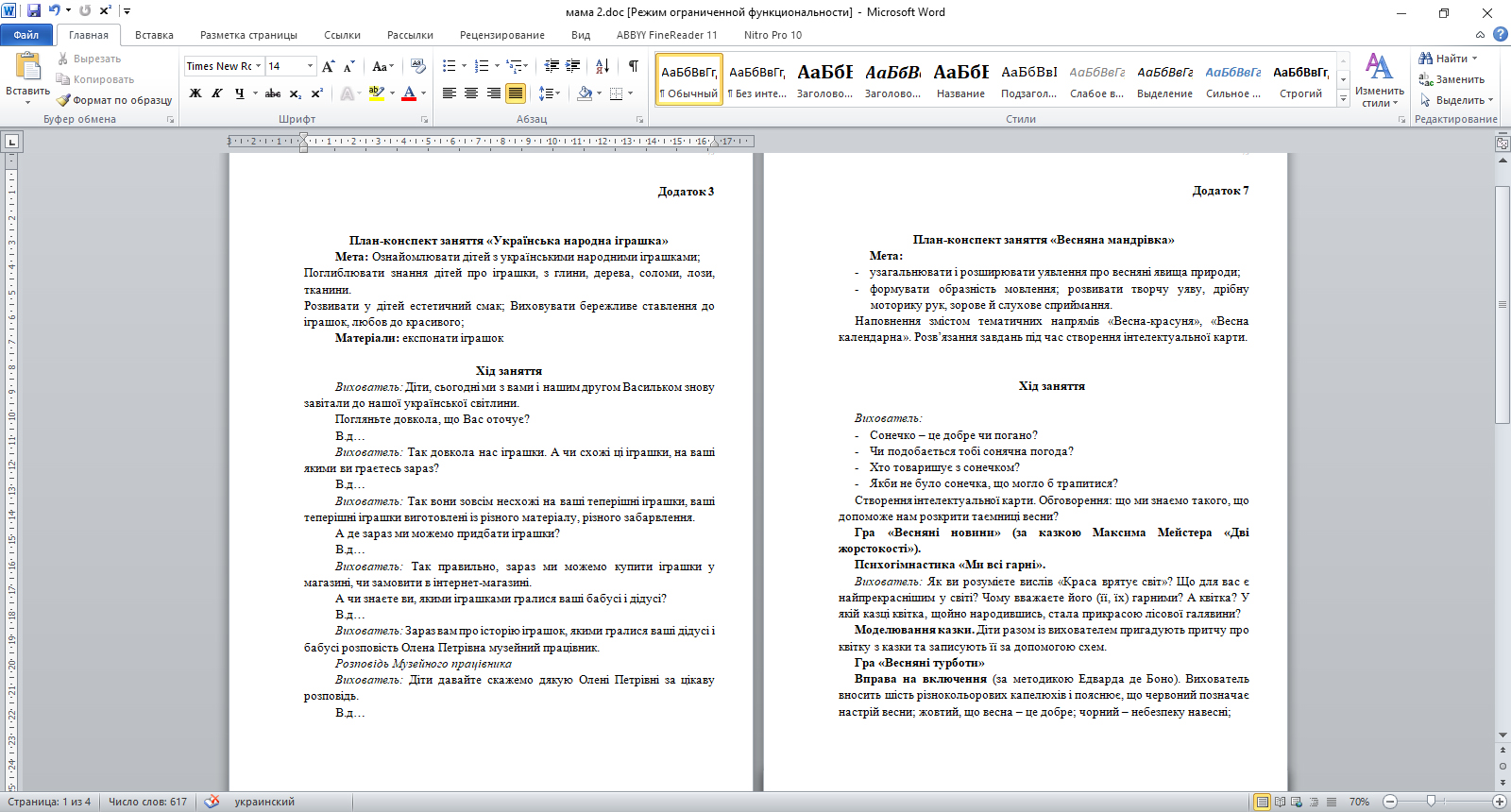Image resolution: width=1511 pixels, height=812 pixels.
Task: Click the bulleted list icon
Action: [x=449, y=66]
